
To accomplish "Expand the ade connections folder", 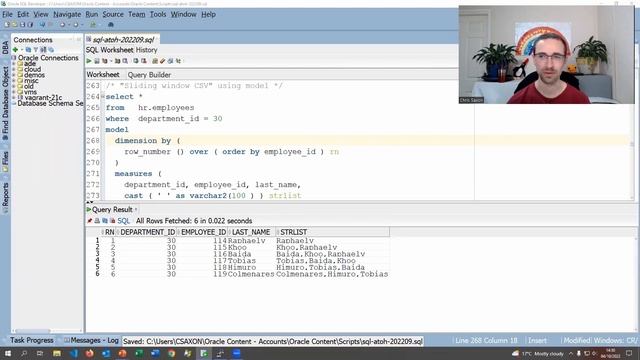I will pyautogui.click(x=14, y=64).
